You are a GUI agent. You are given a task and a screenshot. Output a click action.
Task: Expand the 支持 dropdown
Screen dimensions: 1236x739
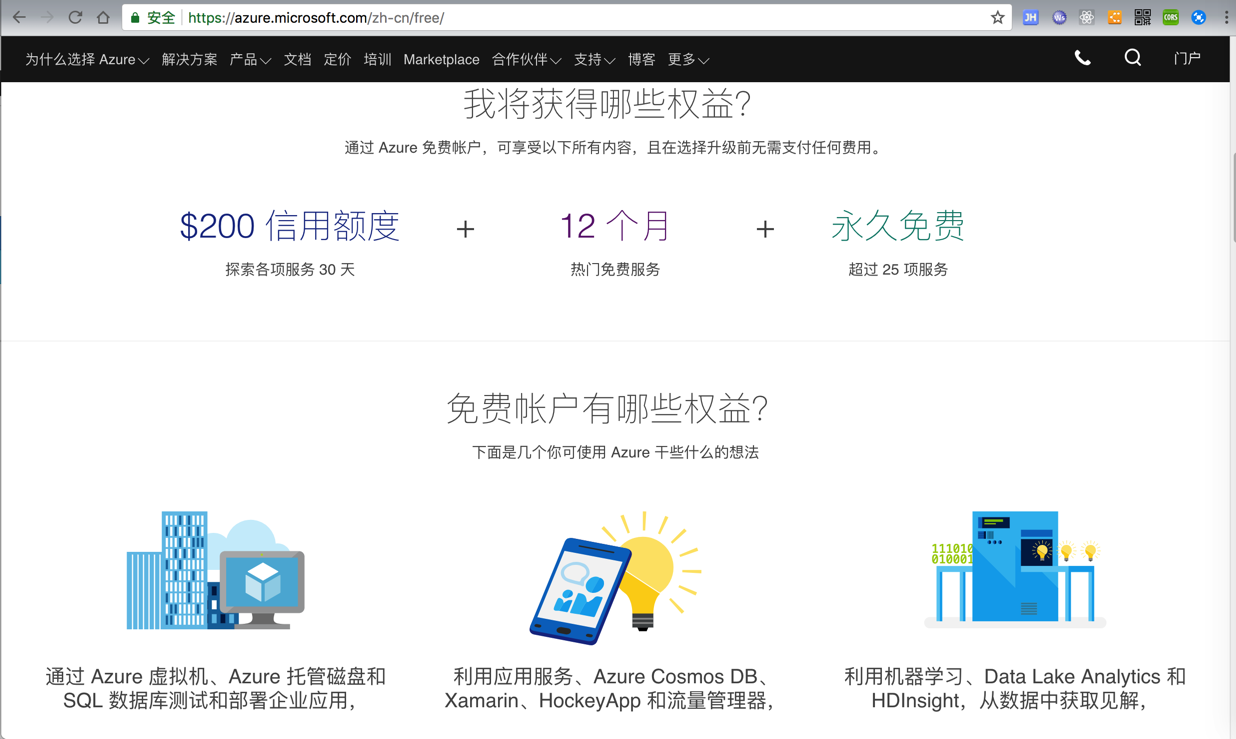[594, 60]
